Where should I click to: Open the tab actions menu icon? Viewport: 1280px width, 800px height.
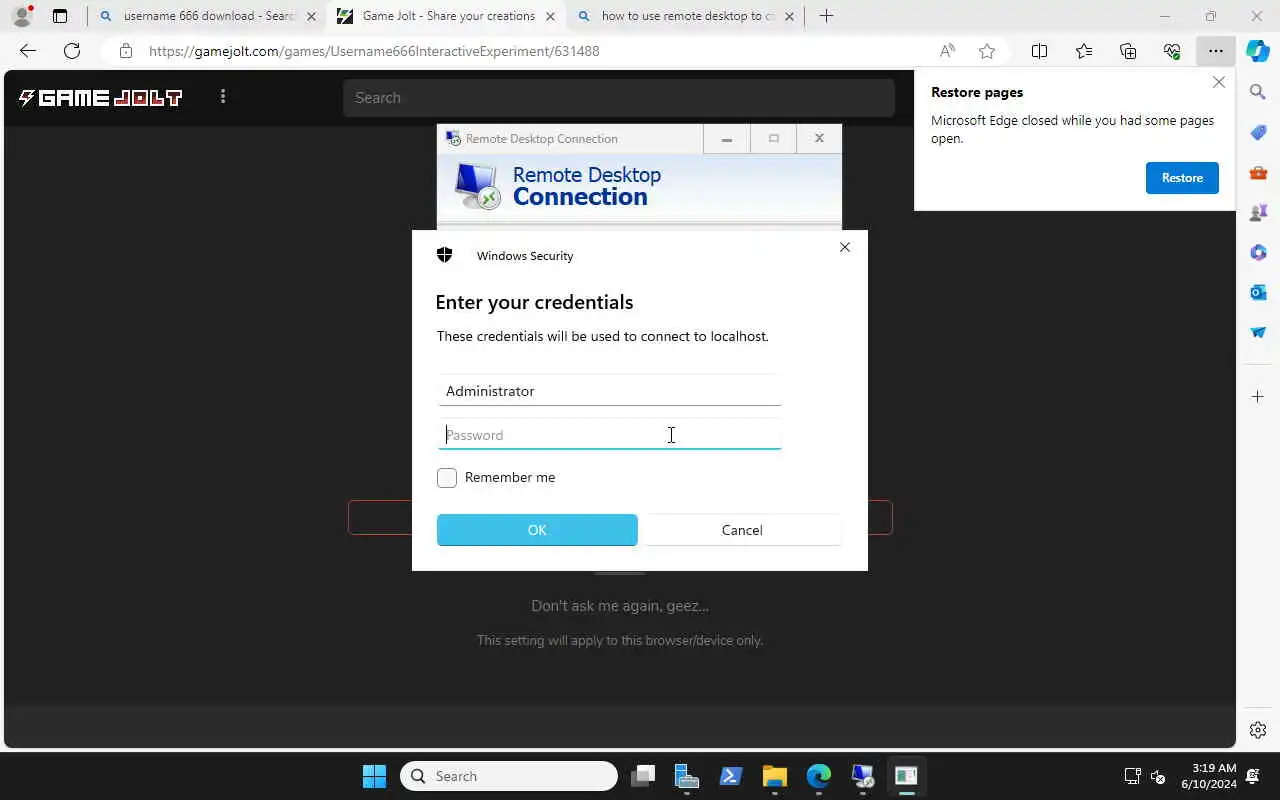click(60, 16)
